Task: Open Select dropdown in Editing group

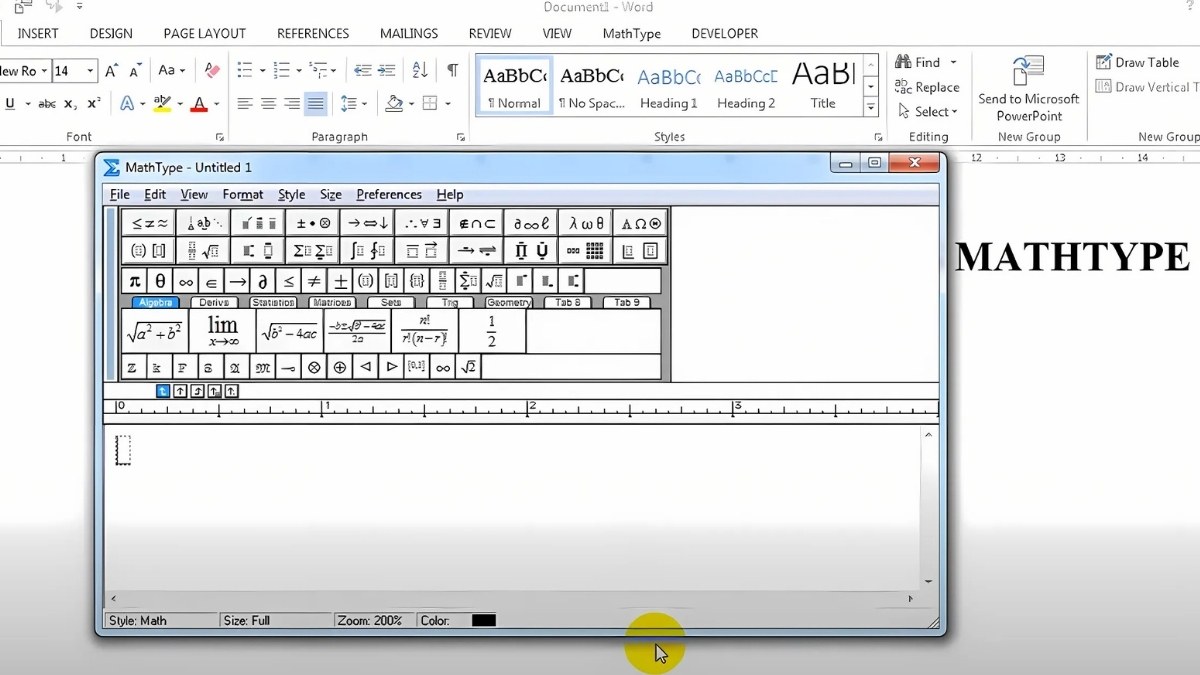Action: point(928,112)
